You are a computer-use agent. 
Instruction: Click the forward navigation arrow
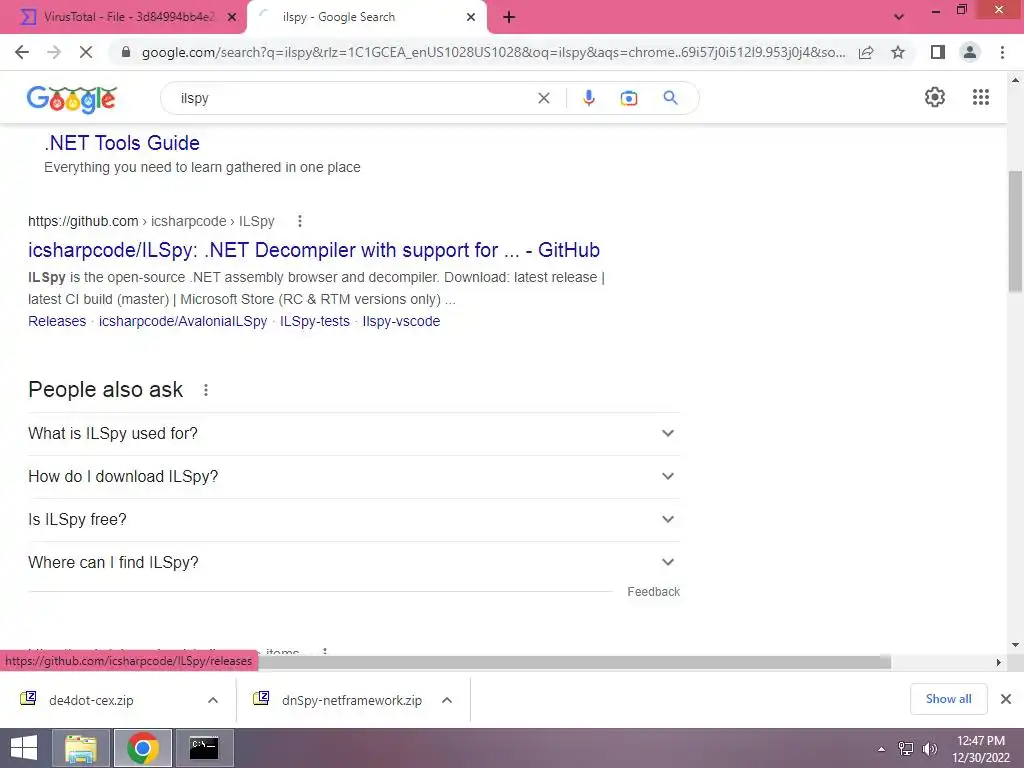pyautogui.click(x=54, y=52)
